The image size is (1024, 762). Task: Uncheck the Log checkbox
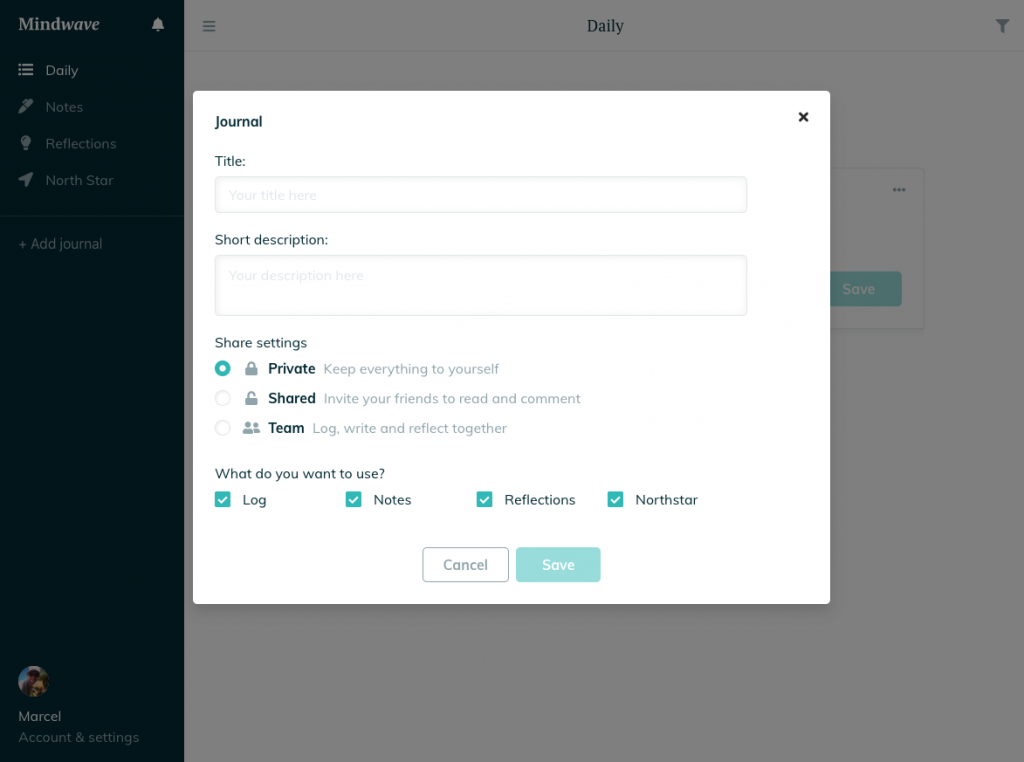click(x=223, y=500)
